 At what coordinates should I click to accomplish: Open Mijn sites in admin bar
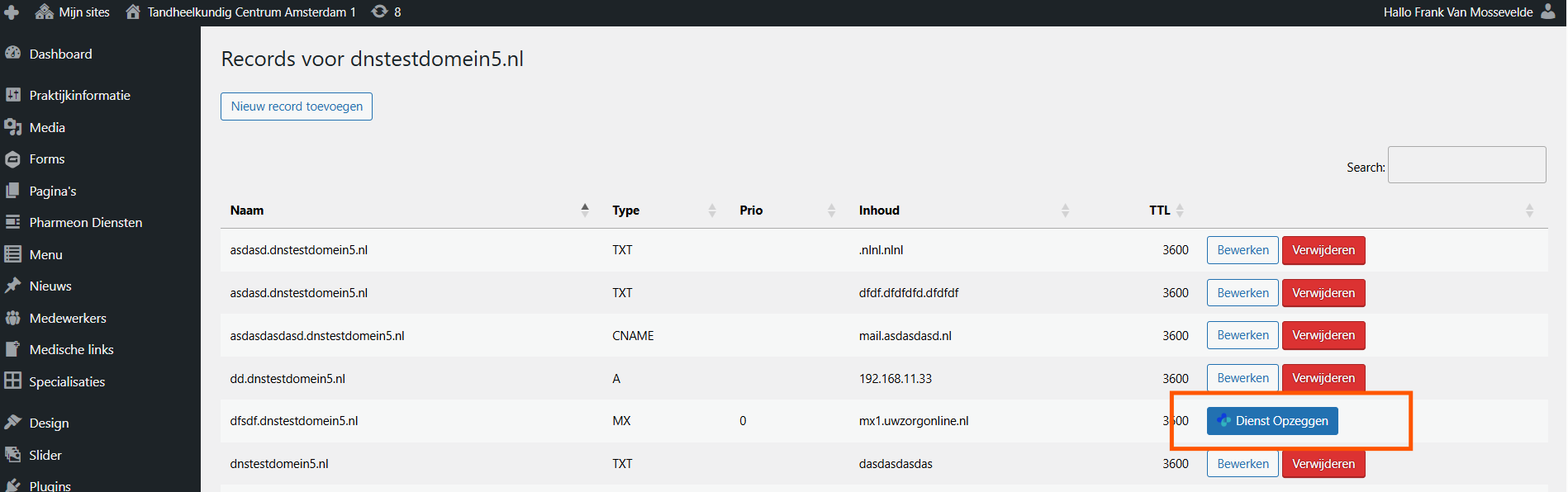83,12
